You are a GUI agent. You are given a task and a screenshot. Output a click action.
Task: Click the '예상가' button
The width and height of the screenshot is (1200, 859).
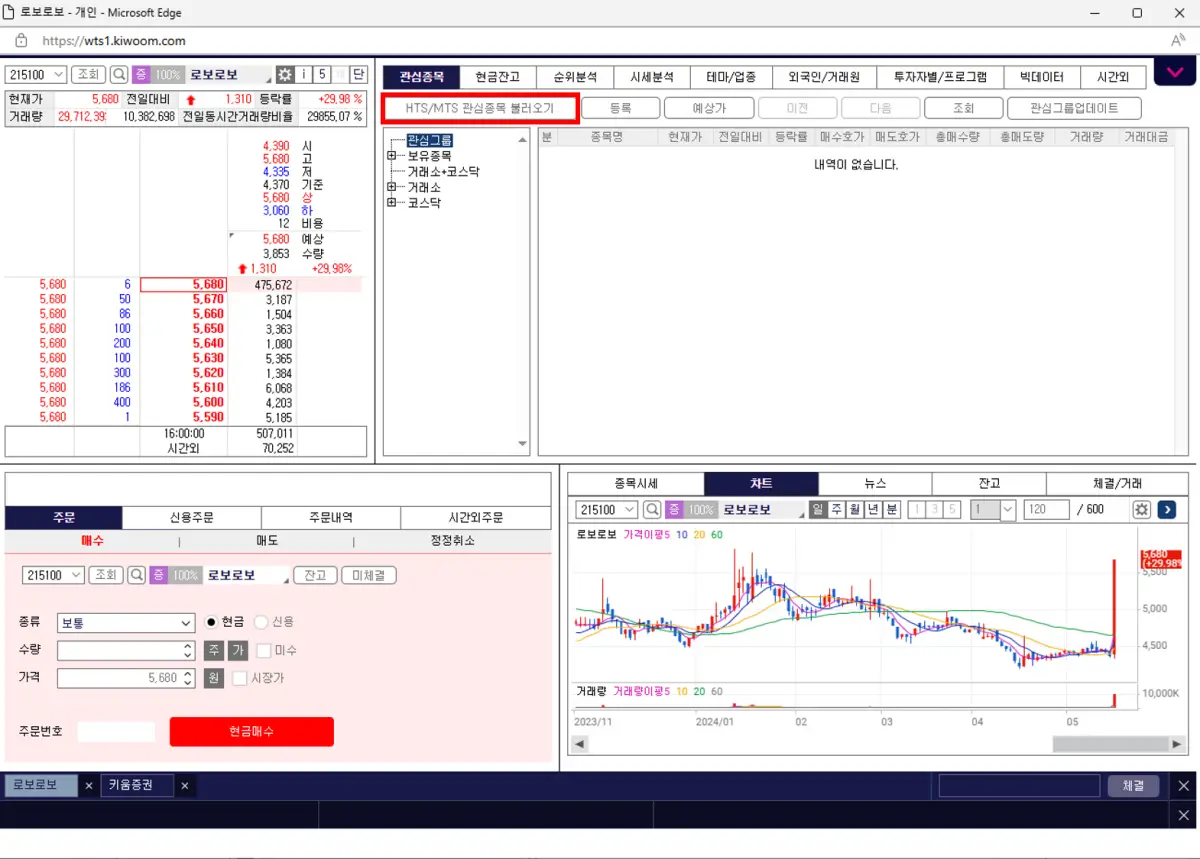(709, 108)
